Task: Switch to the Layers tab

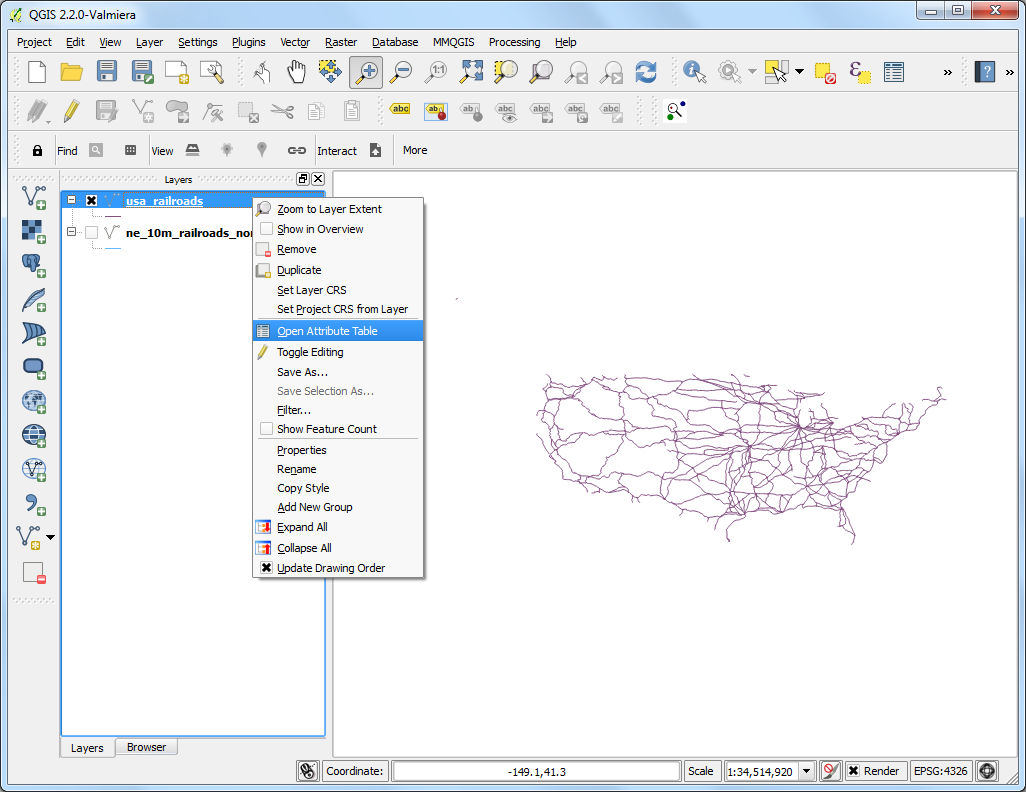Action: pyautogui.click(x=87, y=747)
